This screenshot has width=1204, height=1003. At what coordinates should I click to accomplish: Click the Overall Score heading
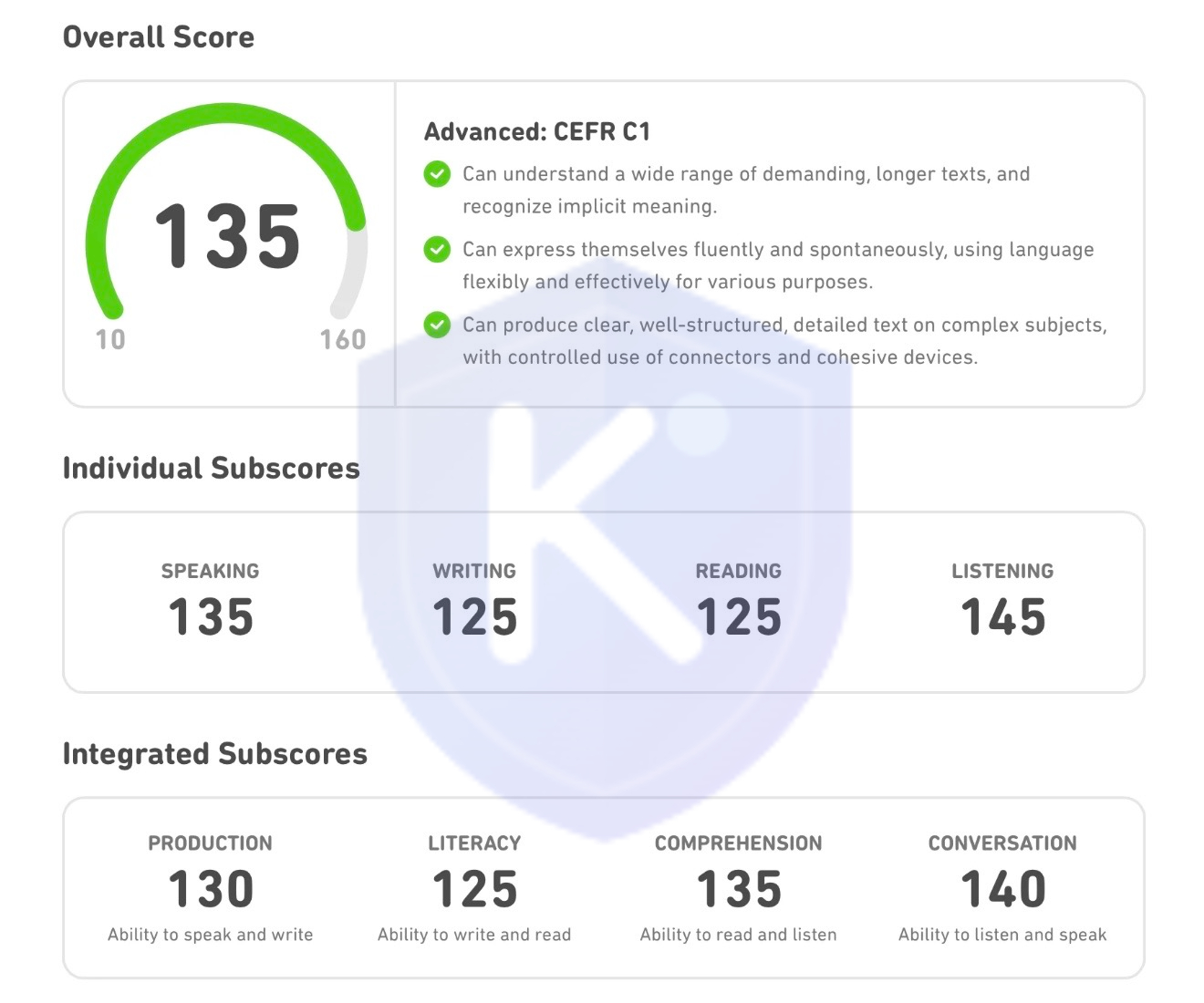[x=159, y=37]
